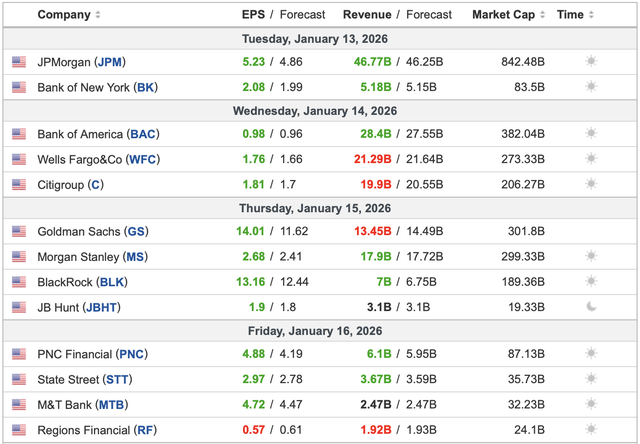Screen dimensions: 640x444
Task: Open the JBHT ticker link
Action: (x=102, y=308)
